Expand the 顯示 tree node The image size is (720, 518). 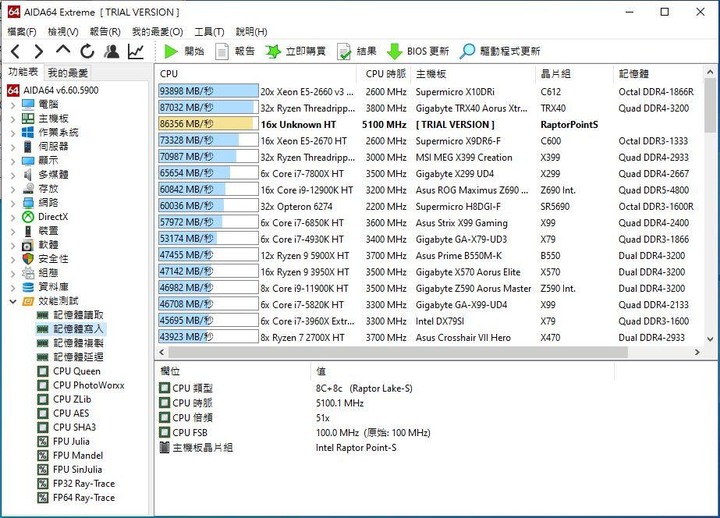tap(12, 161)
